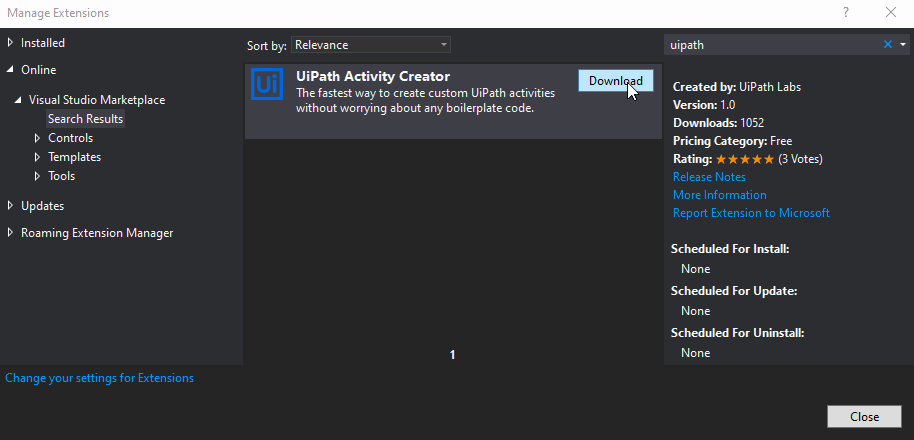Image resolution: width=914 pixels, height=440 pixels.
Task: Click into the uipath search field
Action: [772, 45]
